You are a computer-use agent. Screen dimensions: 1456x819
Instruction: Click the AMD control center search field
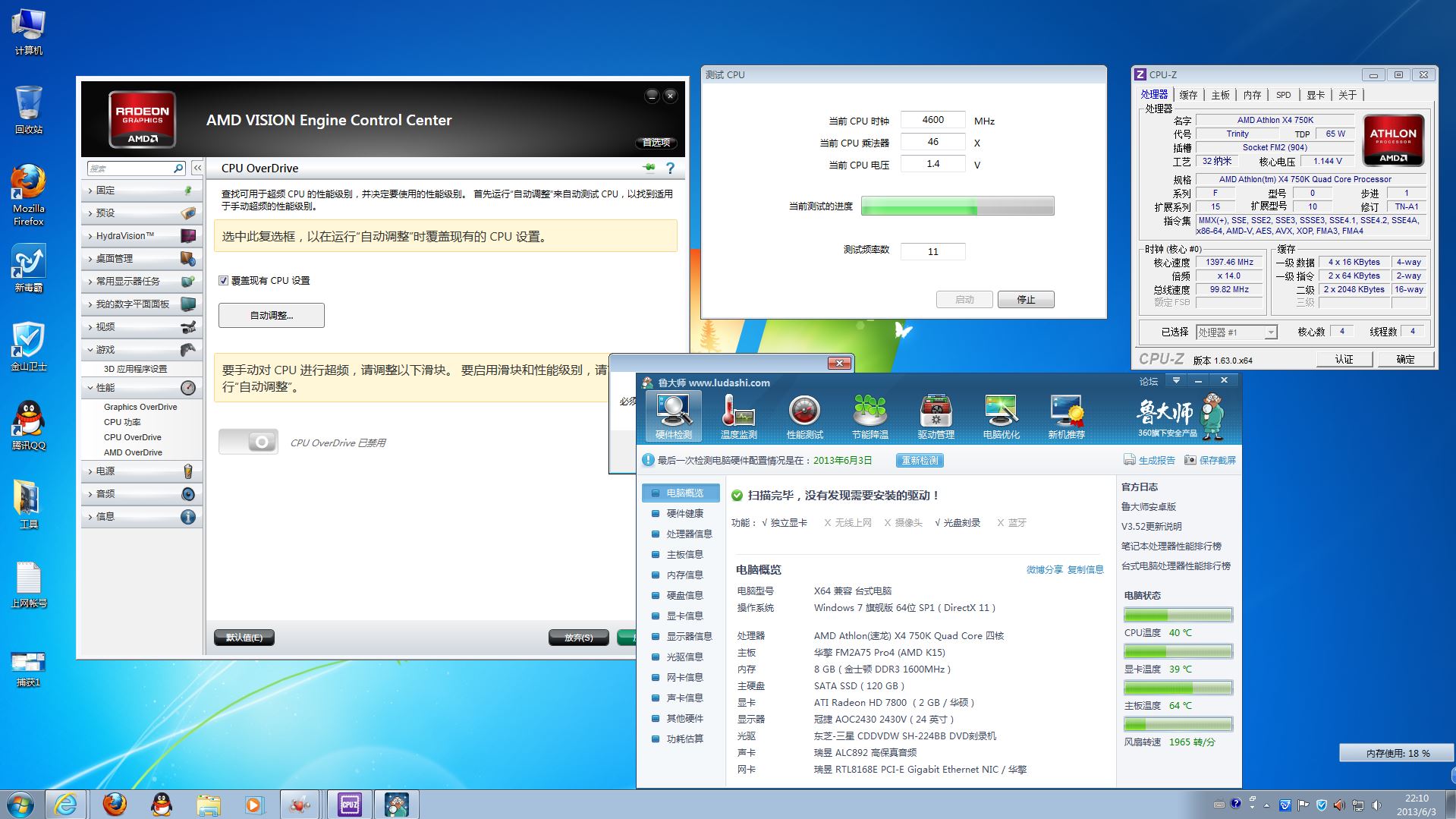[x=131, y=168]
